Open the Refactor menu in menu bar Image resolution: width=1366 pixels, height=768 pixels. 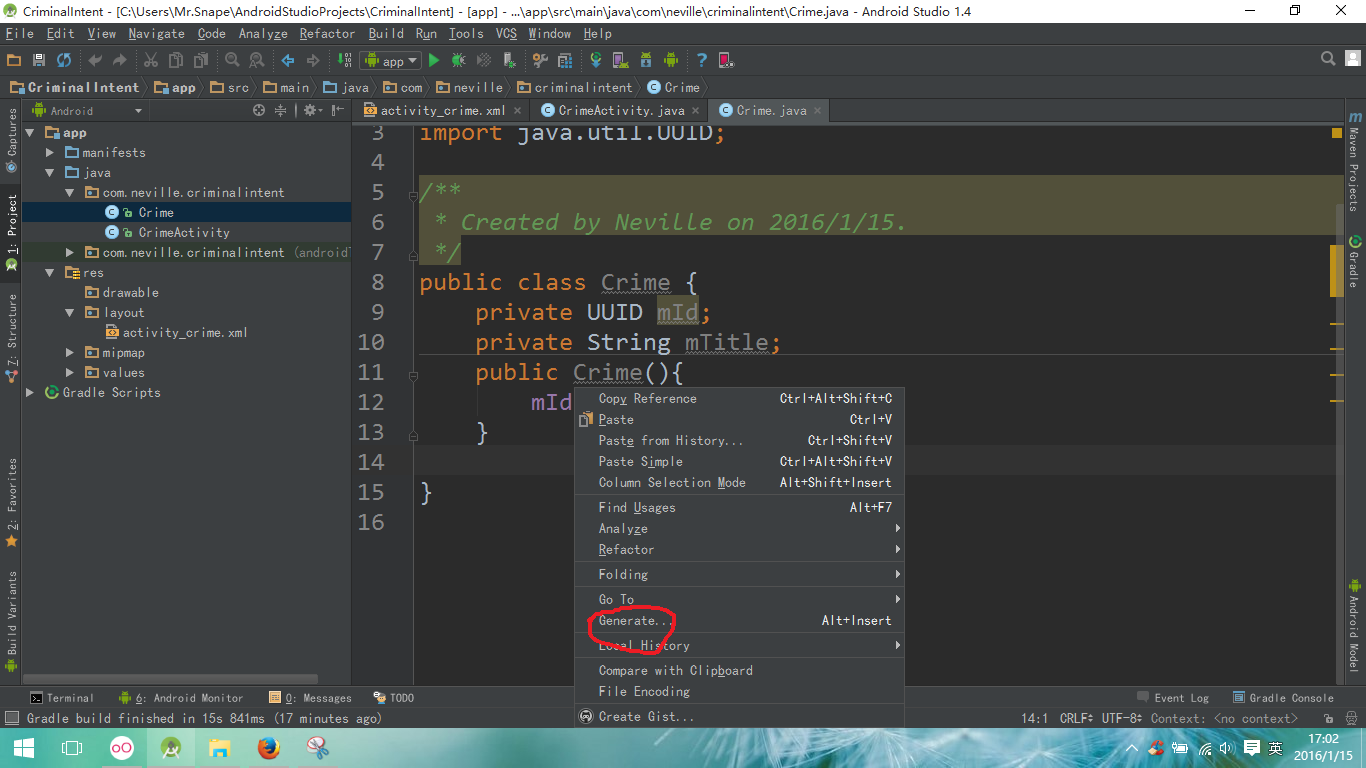[327, 33]
